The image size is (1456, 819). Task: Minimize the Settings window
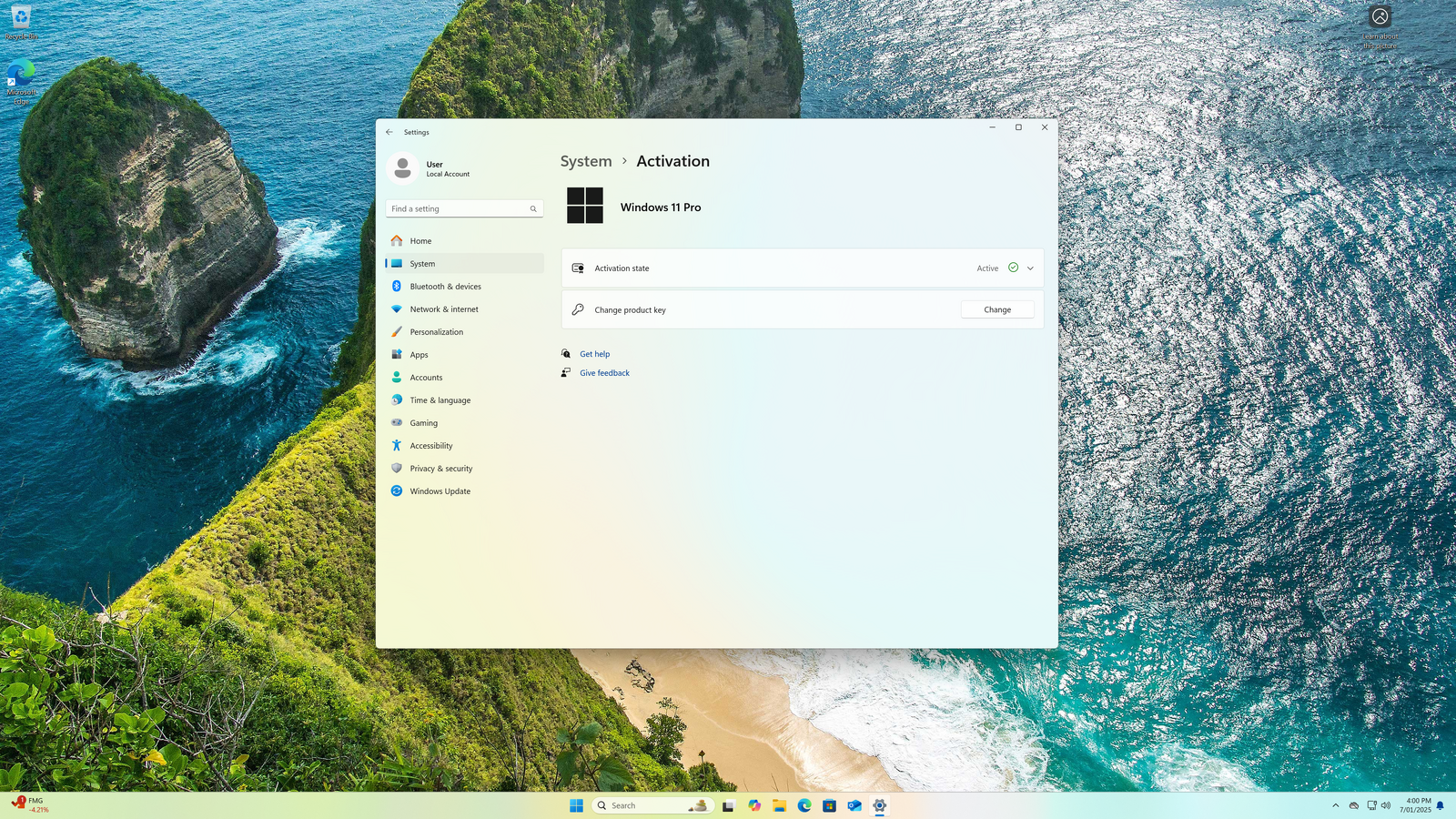tap(993, 127)
